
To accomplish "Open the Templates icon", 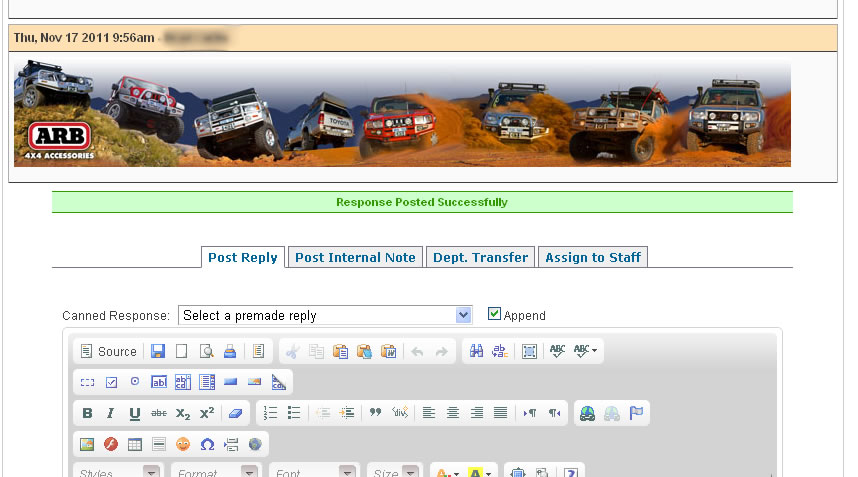I will (x=258, y=351).
